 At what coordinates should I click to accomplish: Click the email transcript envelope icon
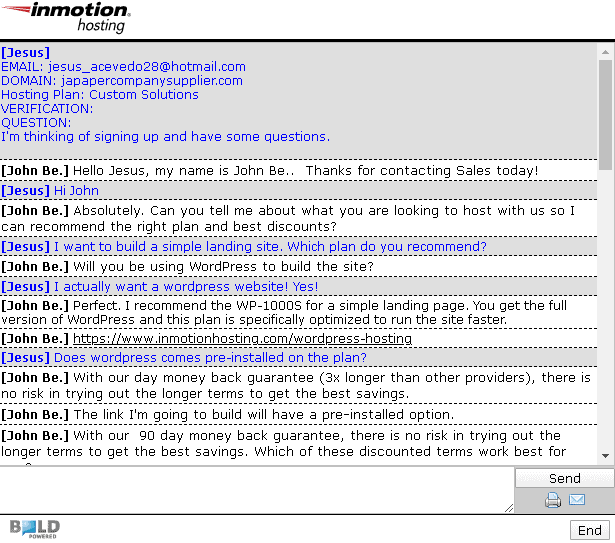pyautogui.click(x=577, y=499)
